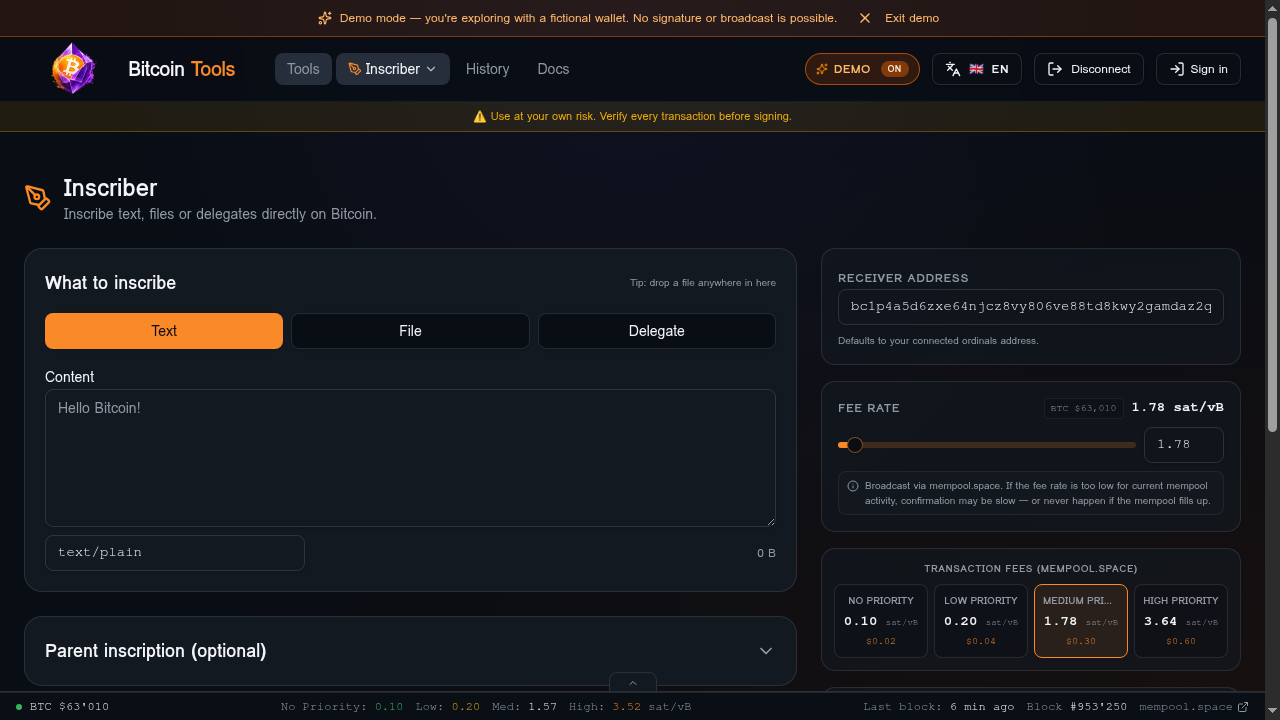
Task: Click Exit demo link
Action: point(912,18)
